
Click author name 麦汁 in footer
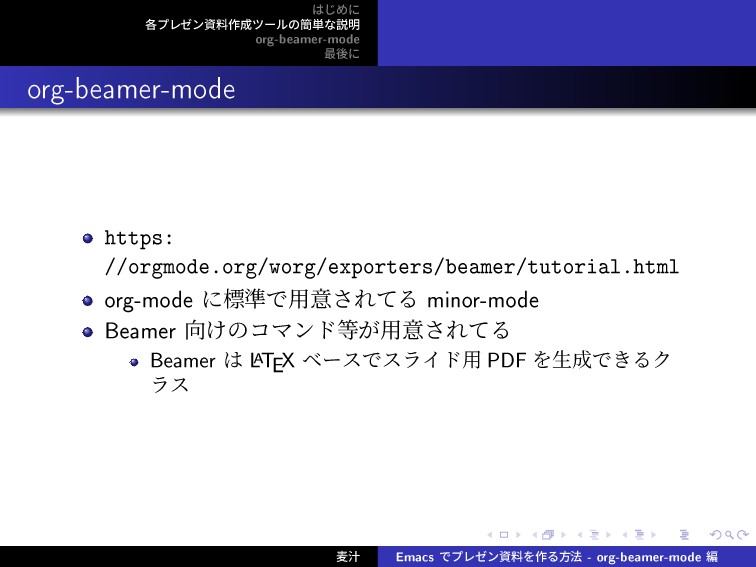348,556
